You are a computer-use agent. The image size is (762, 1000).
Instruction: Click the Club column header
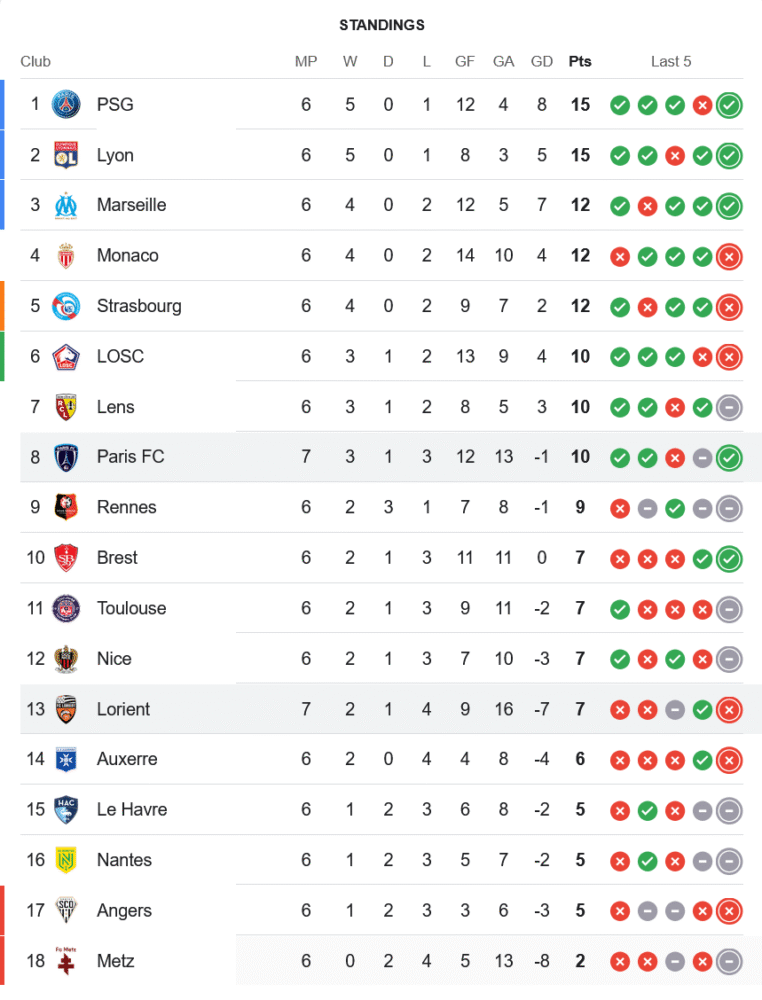[35, 61]
